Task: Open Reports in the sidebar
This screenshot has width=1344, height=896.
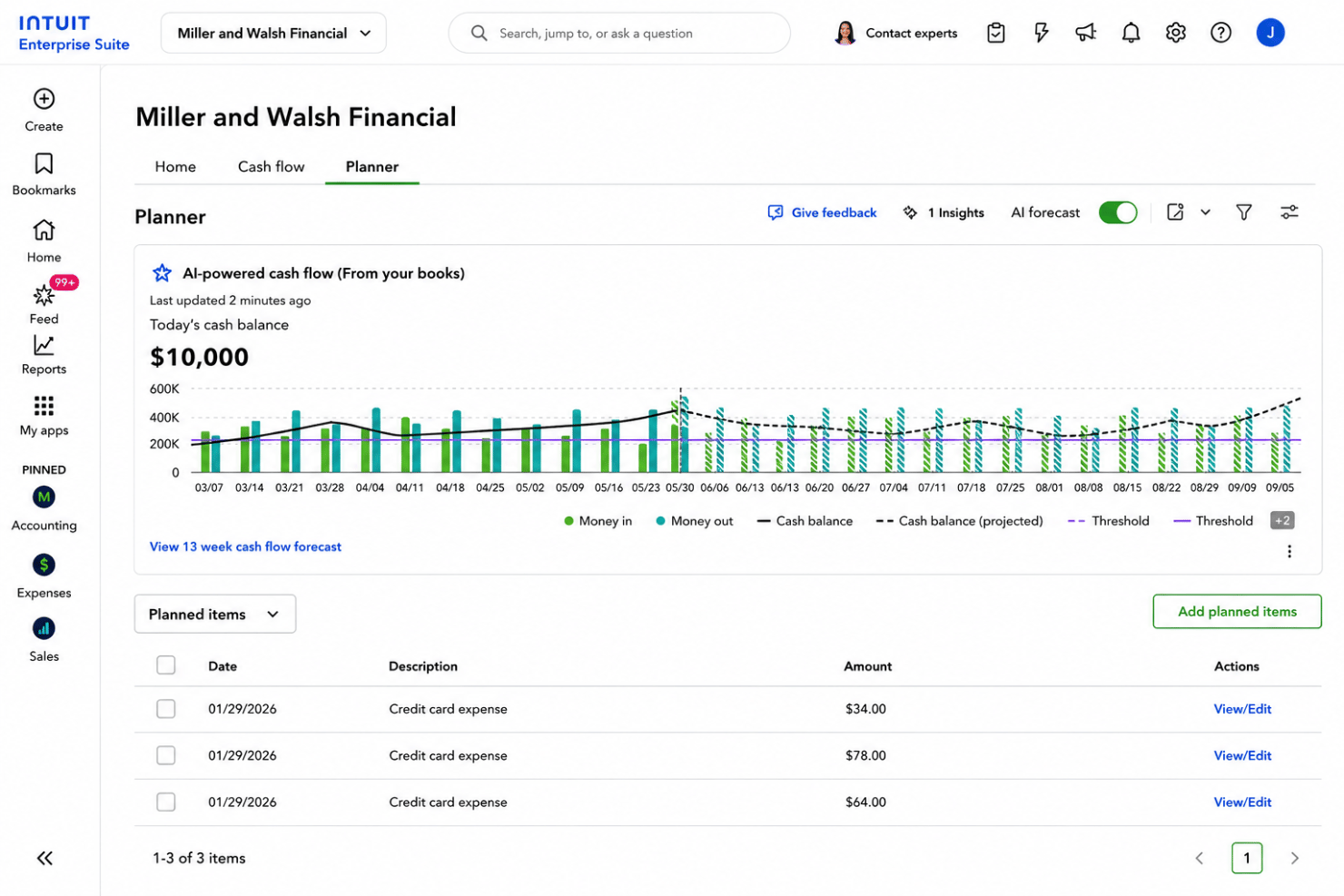Action: [x=44, y=355]
